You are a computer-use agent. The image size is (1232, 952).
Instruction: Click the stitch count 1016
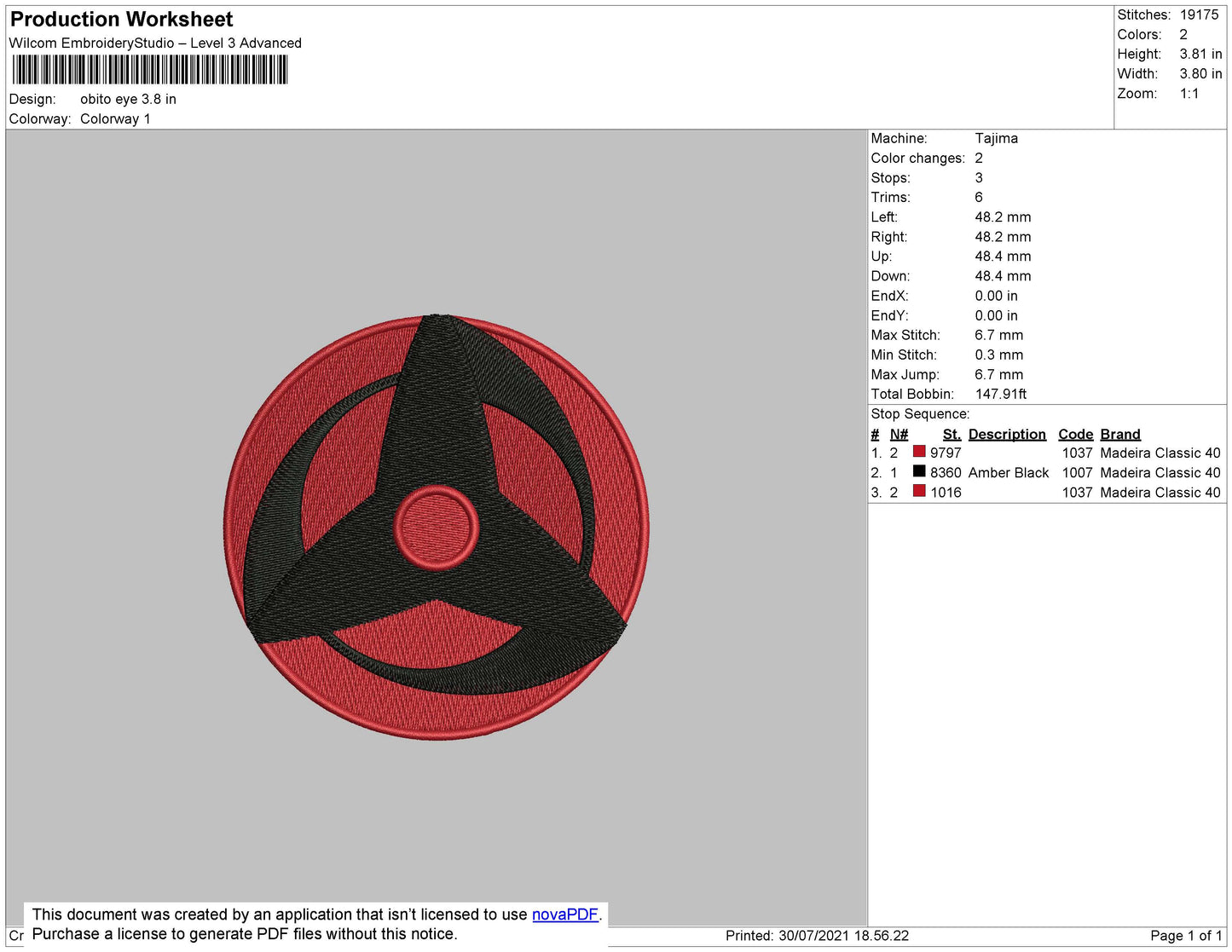(x=946, y=493)
